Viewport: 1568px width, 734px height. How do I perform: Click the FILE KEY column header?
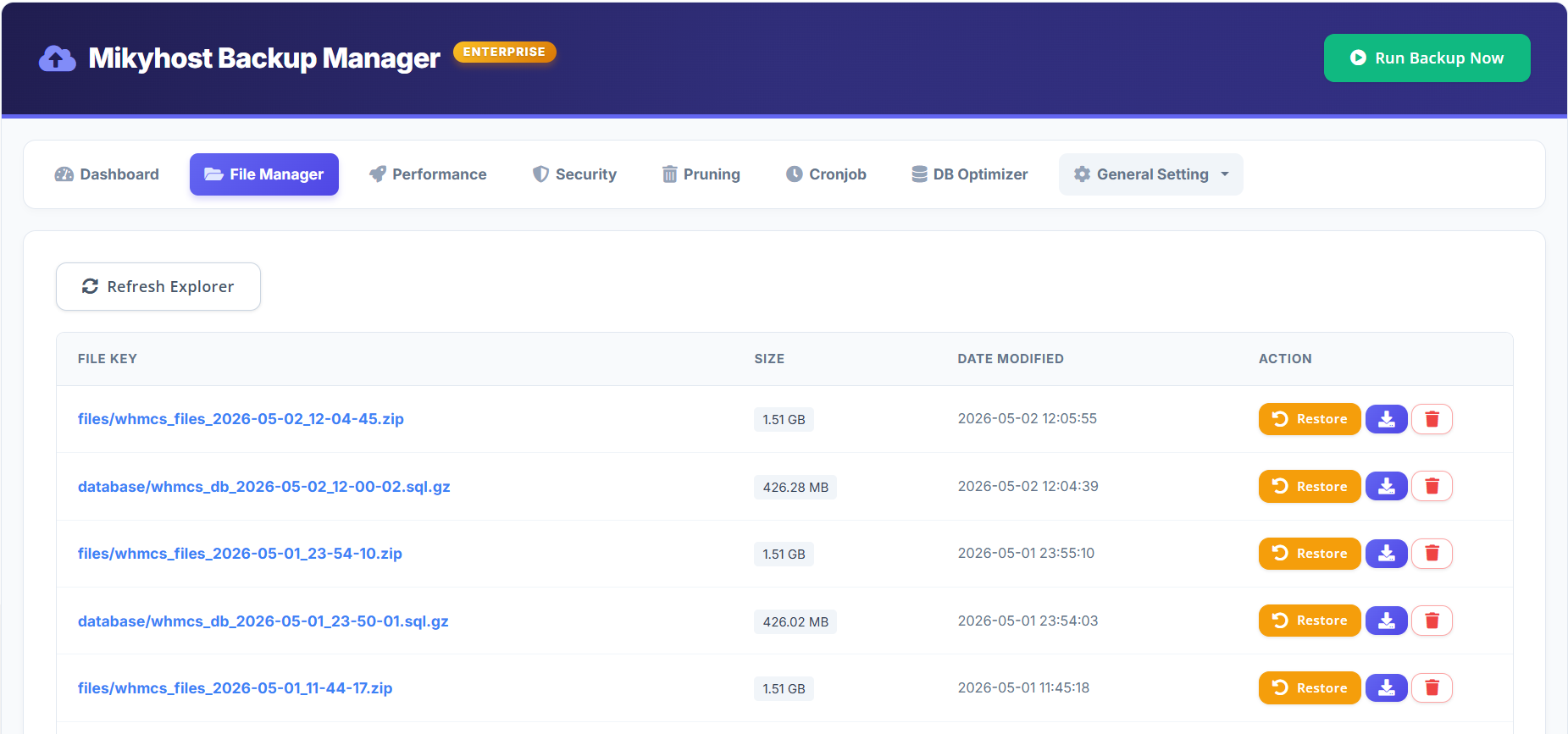tap(108, 359)
